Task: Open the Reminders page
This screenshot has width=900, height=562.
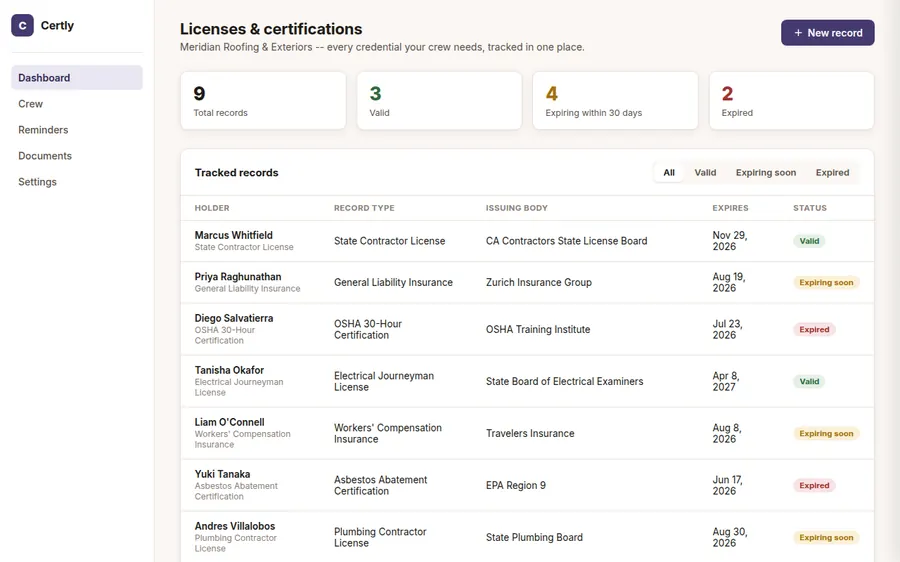Action: click(x=77, y=130)
